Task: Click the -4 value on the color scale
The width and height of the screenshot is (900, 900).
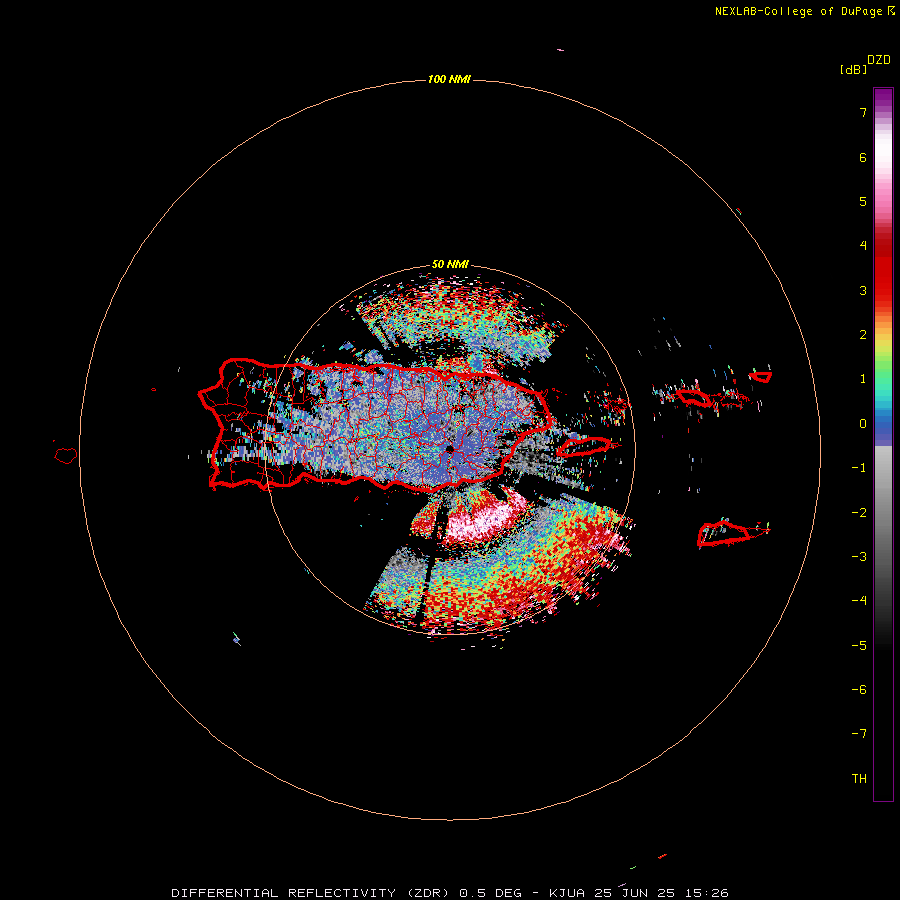Action: (859, 601)
